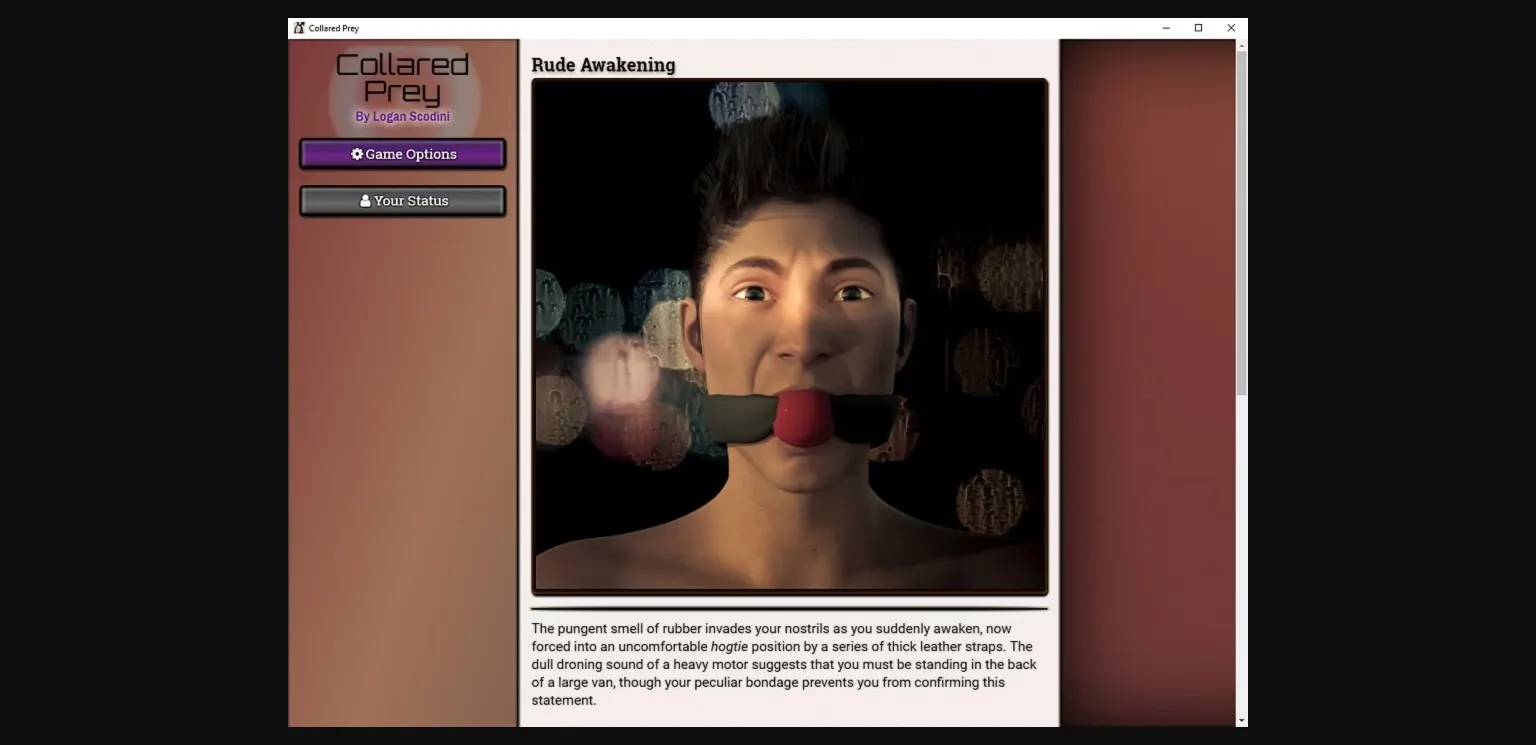Close the Collared Prey window

pos(1231,28)
